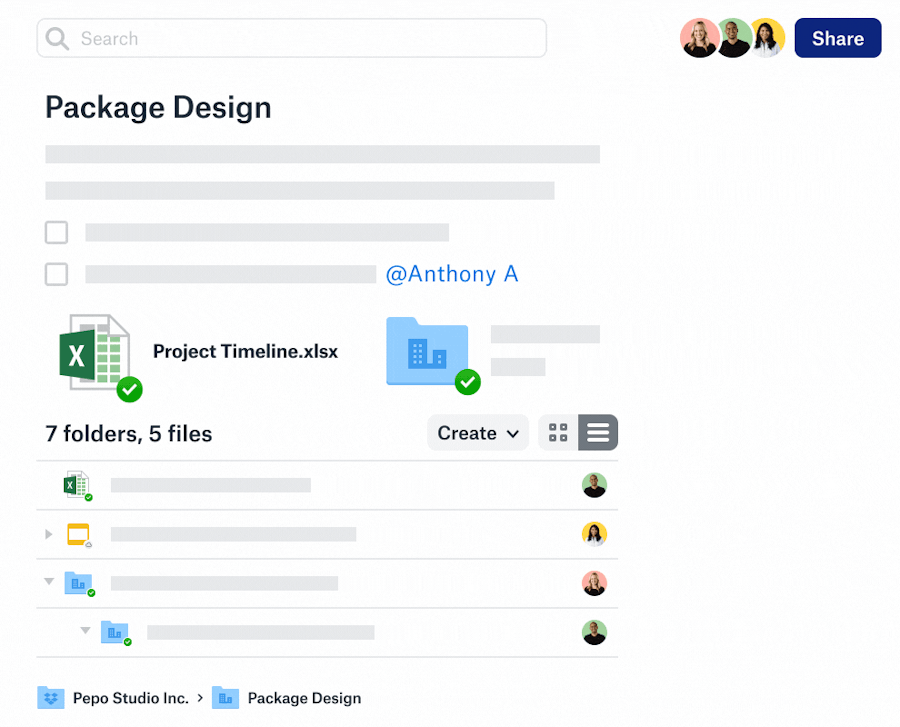
Task: Click the Share button
Action: [837, 38]
